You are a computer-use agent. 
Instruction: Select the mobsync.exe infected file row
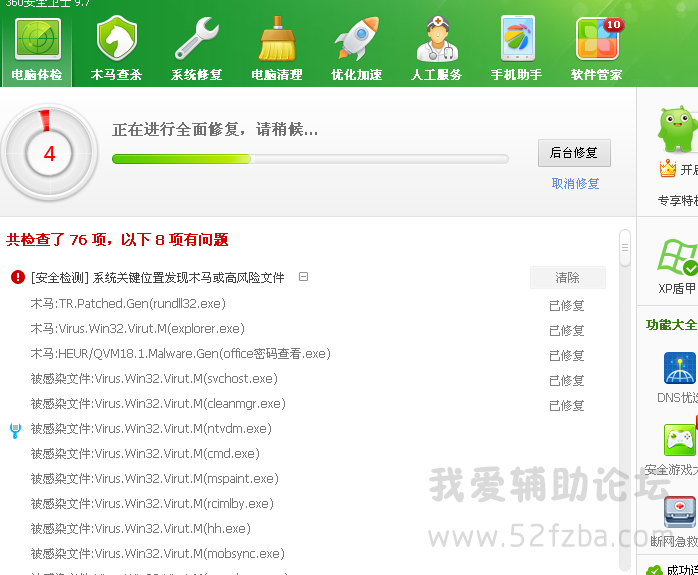pyautogui.click(x=158, y=553)
